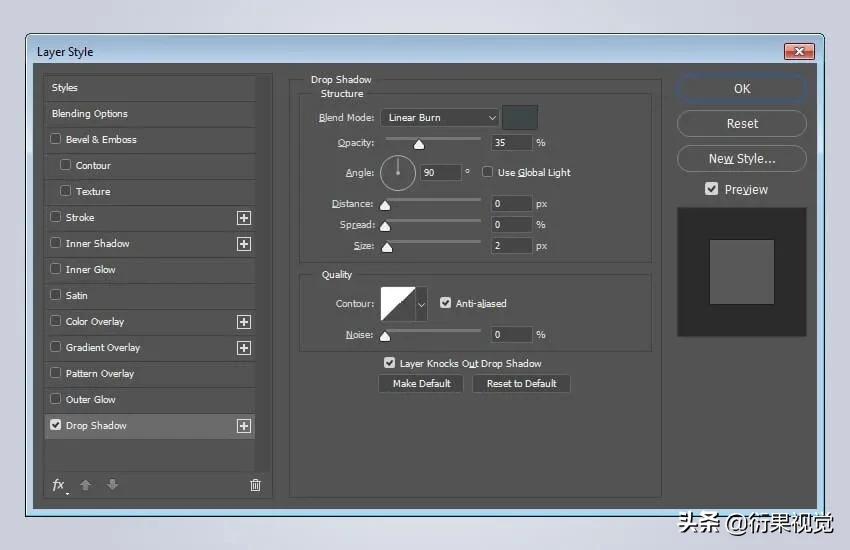Viewport: 850px width, 550px height.
Task: Click the Distance slider handle
Action: pos(385,205)
